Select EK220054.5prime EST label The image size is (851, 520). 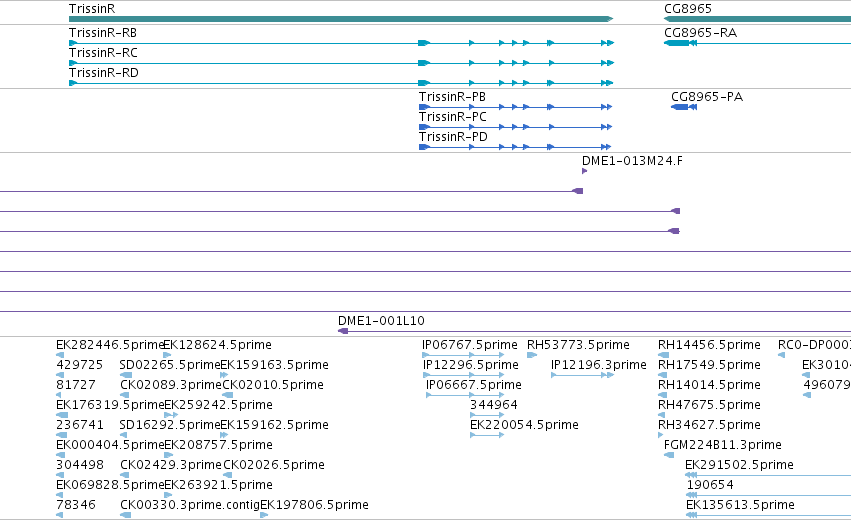pos(524,425)
